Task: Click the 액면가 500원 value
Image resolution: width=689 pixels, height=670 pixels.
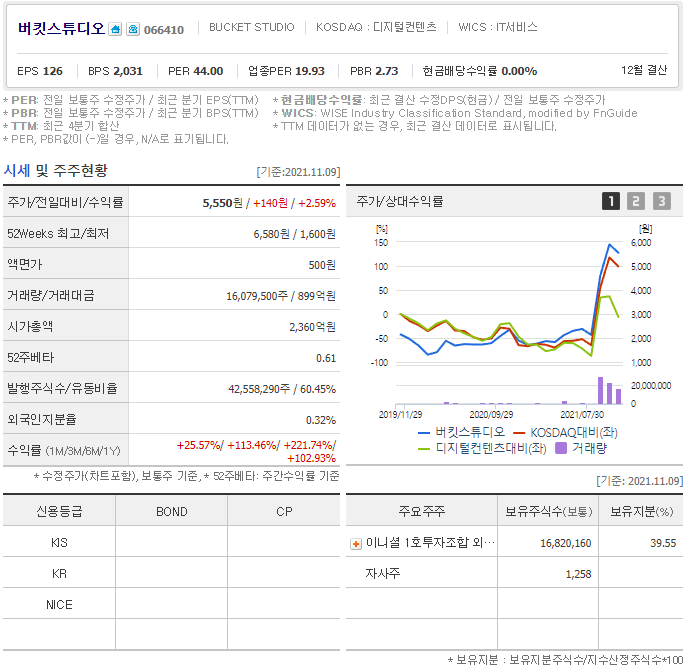Action: [322, 265]
